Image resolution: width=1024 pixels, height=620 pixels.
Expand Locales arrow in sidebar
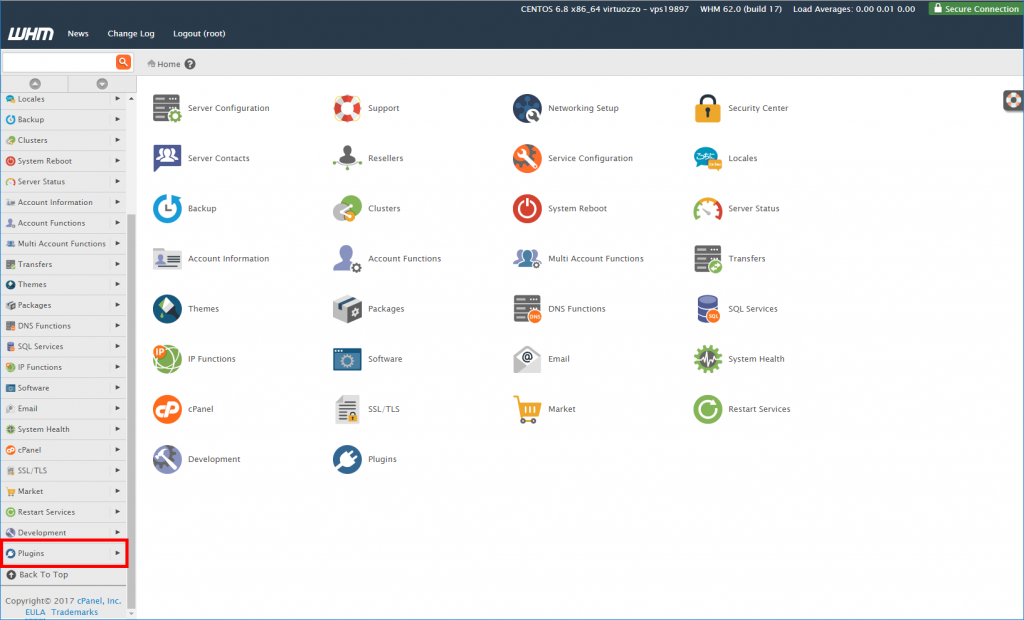[118, 99]
